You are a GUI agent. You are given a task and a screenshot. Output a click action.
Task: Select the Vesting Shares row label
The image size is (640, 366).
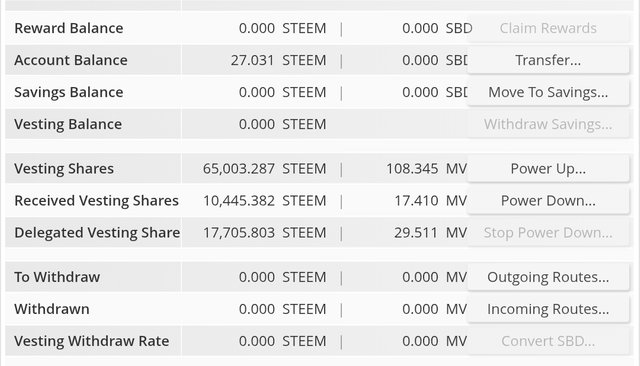[64, 169]
